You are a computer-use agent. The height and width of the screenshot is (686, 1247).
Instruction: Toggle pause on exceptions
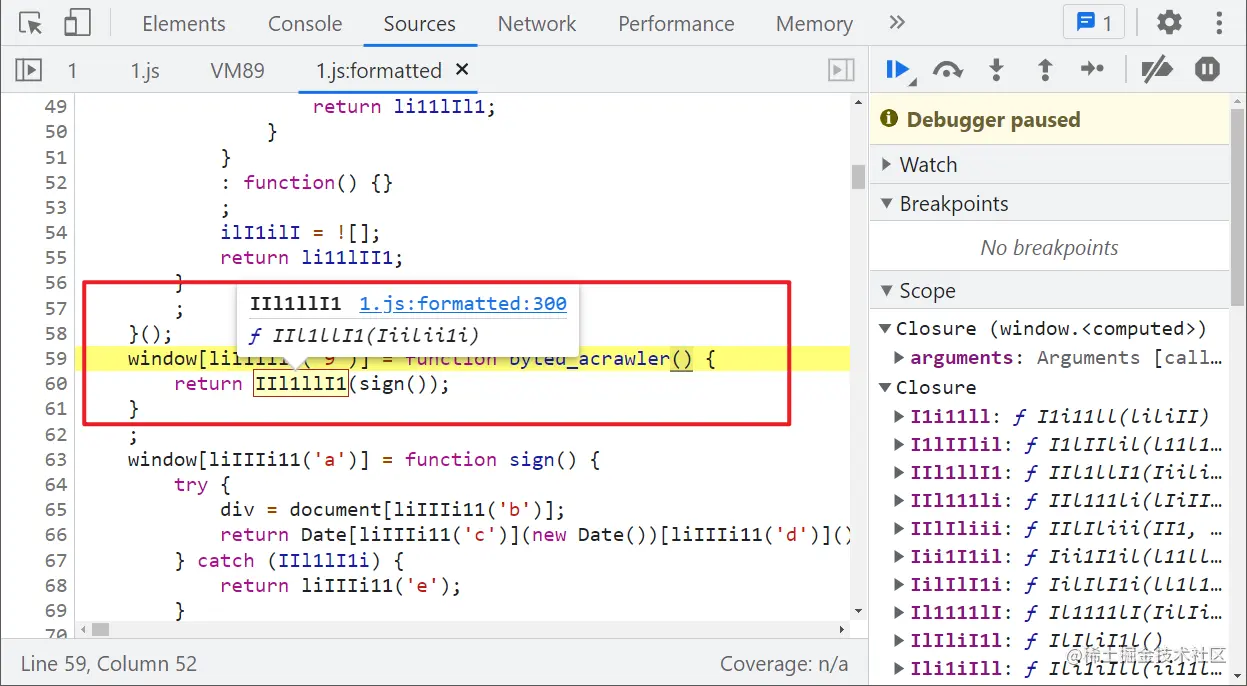point(1208,70)
